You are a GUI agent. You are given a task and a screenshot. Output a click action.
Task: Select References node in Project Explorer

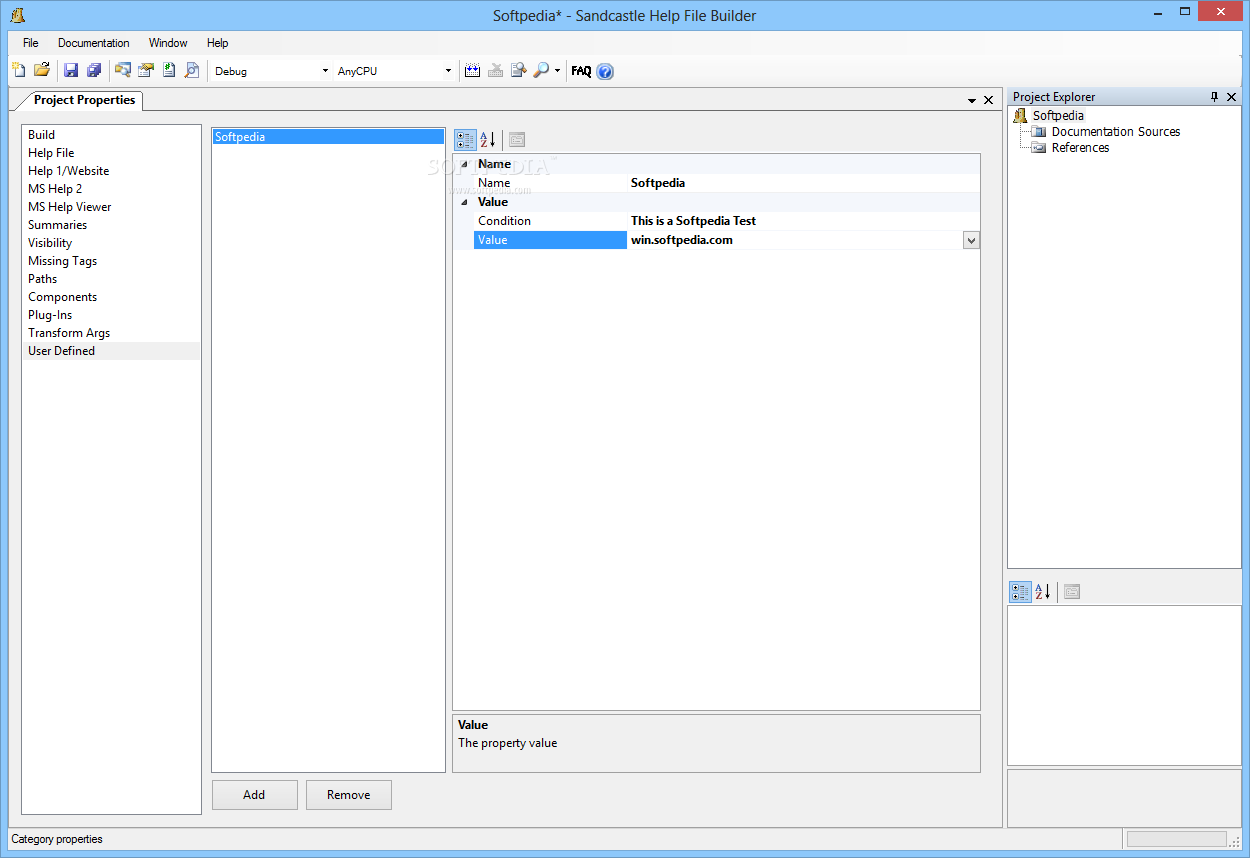tap(1080, 148)
